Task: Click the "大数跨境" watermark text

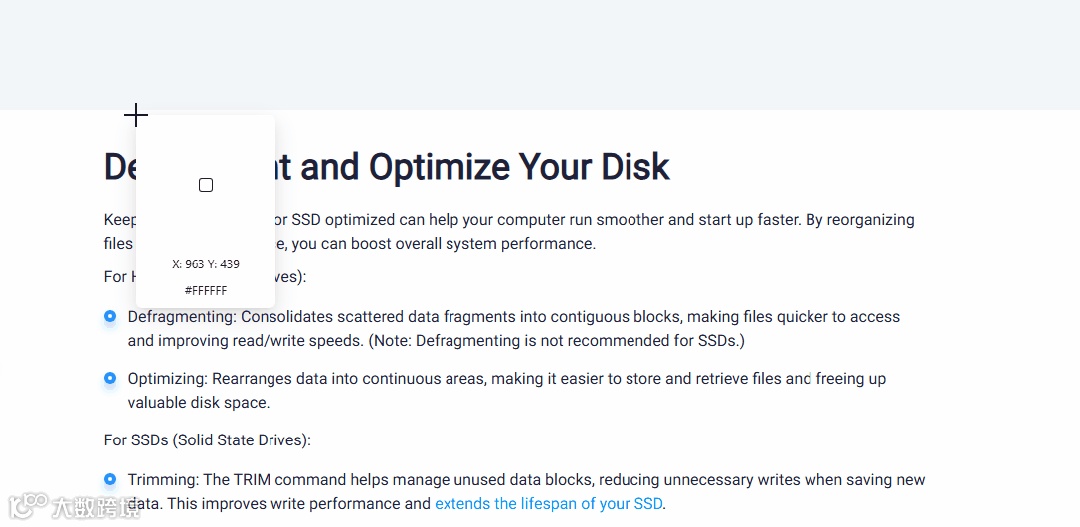Action: pyautogui.click(x=98, y=507)
